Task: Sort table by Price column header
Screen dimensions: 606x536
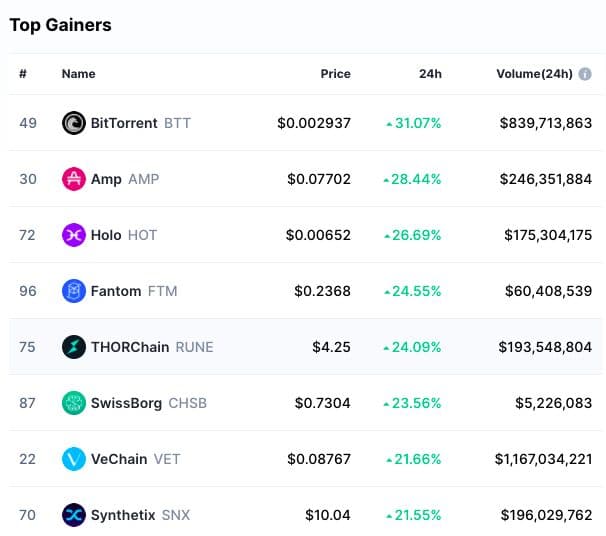Action: coord(335,74)
